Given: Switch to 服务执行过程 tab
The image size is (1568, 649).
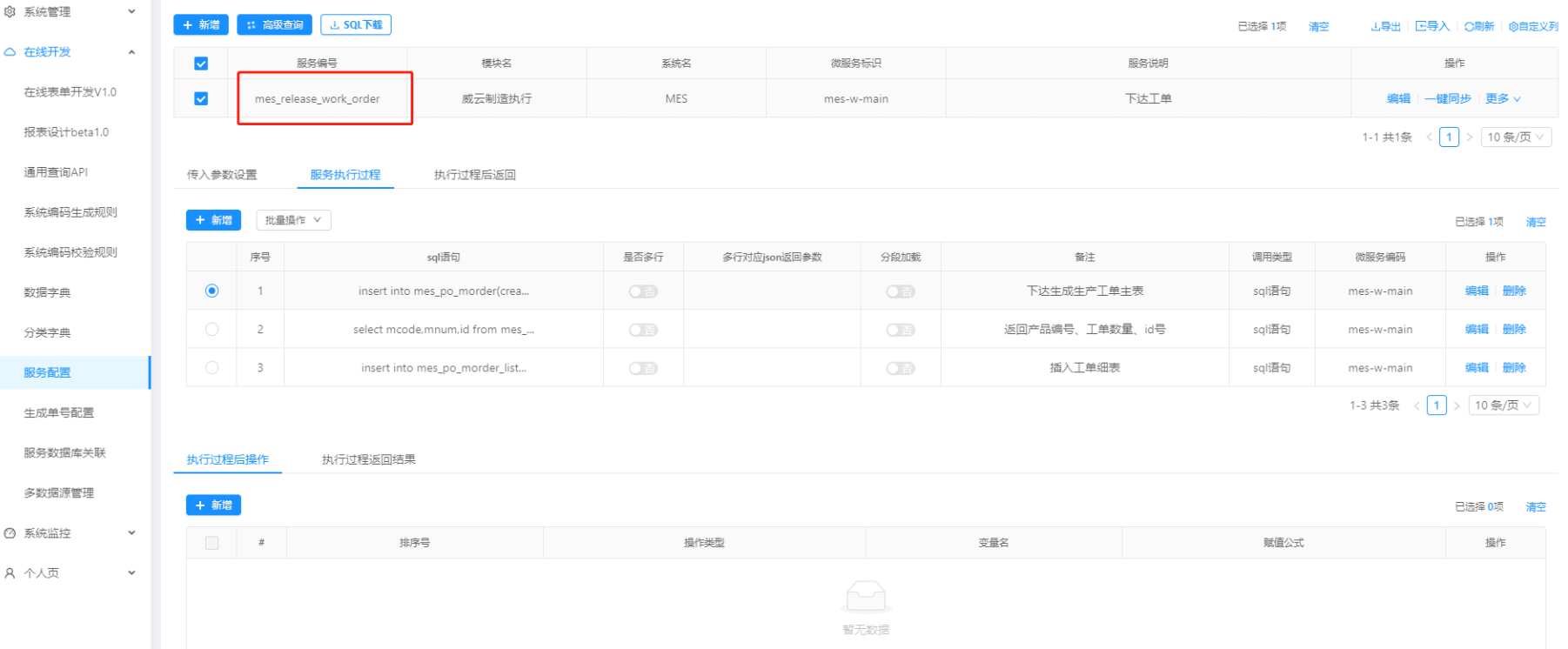Looking at the screenshot, I should click(x=345, y=175).
